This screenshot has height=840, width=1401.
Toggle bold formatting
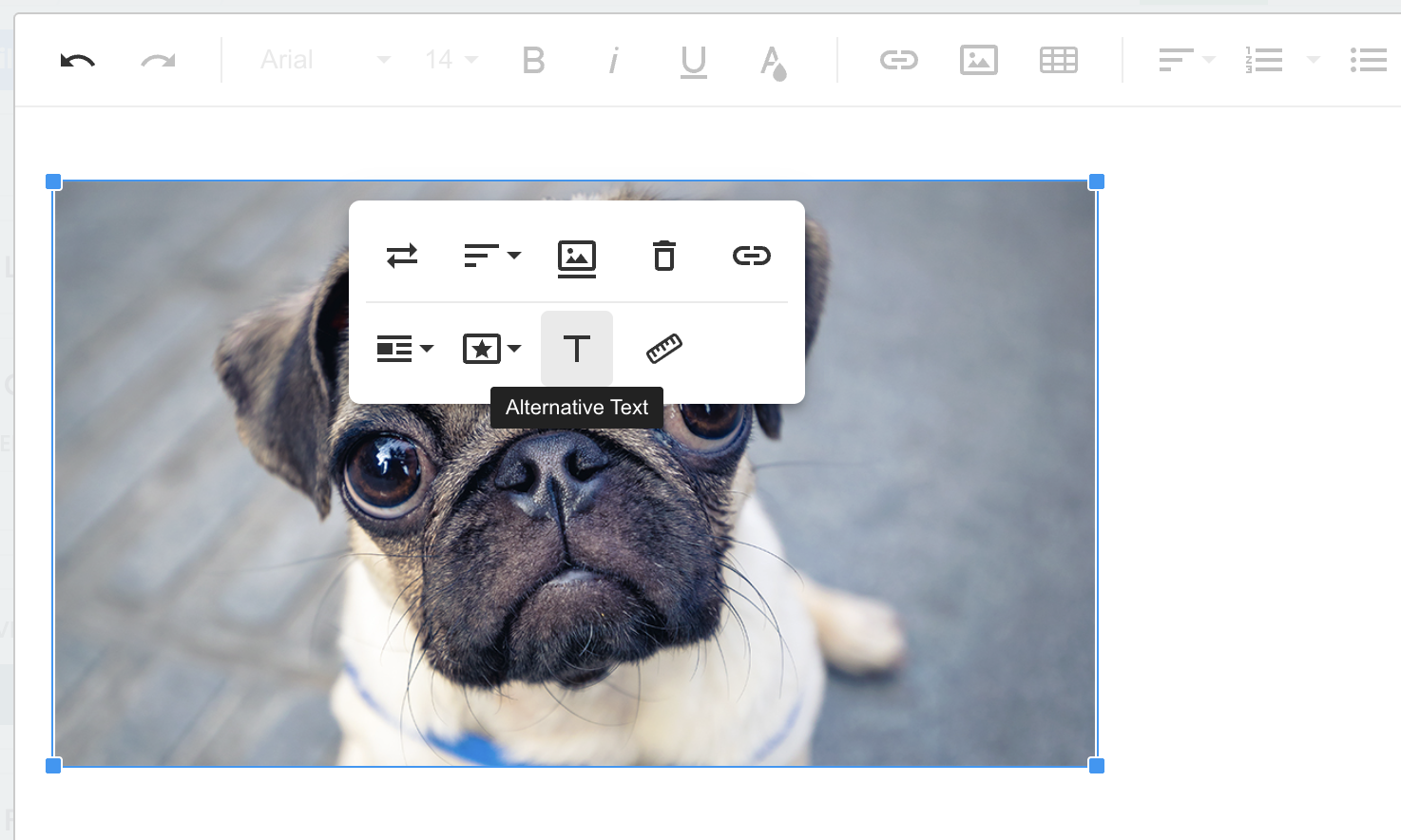(x=533, y=61)
